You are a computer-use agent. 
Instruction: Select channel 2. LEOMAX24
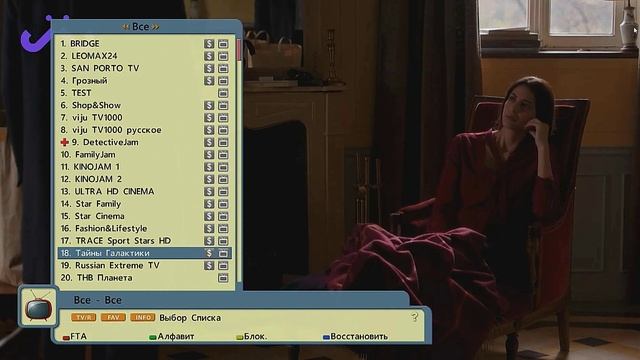(144, 56)
